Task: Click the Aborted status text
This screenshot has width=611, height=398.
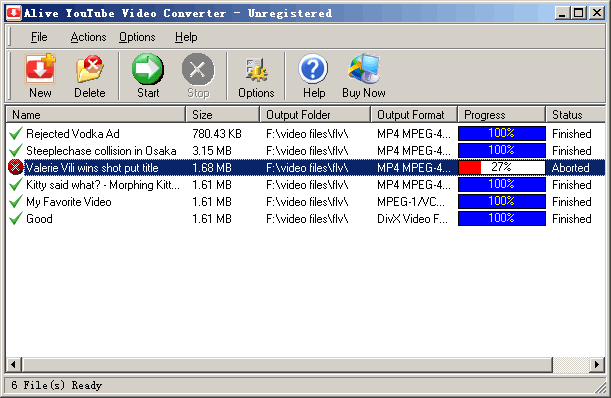Action: coord(570,168)
